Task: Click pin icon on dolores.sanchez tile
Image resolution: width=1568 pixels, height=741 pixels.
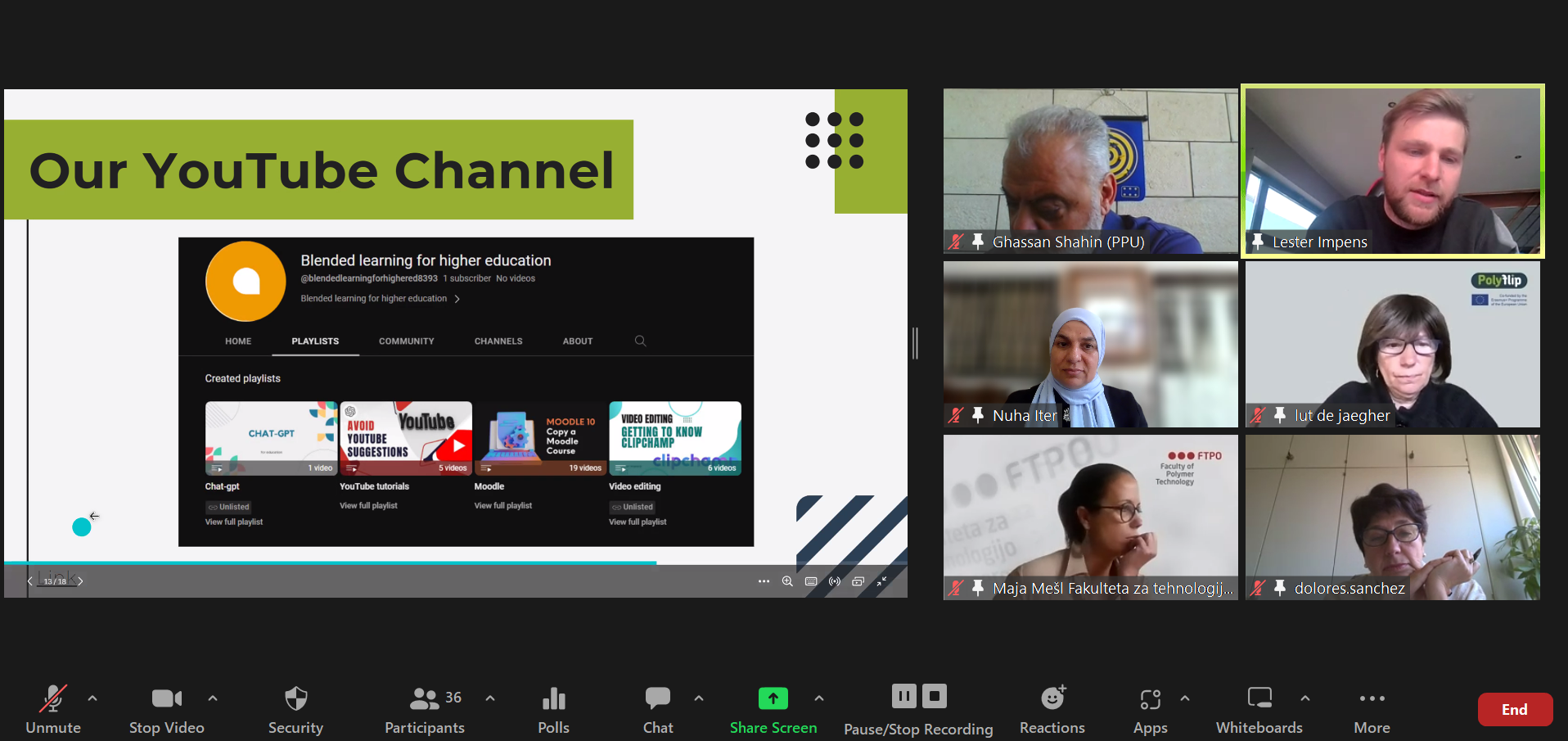Action: tap(1280, 588)
